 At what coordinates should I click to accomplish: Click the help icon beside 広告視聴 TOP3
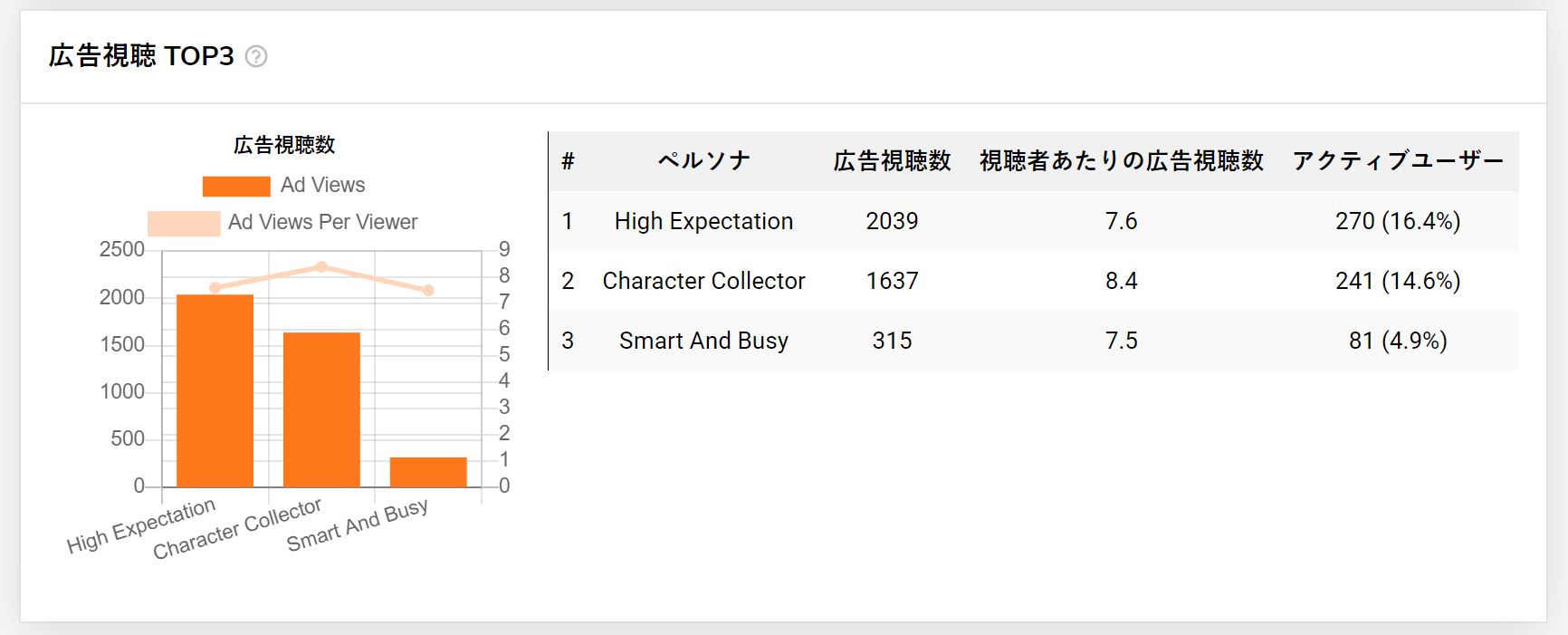(x=256, y=56)
